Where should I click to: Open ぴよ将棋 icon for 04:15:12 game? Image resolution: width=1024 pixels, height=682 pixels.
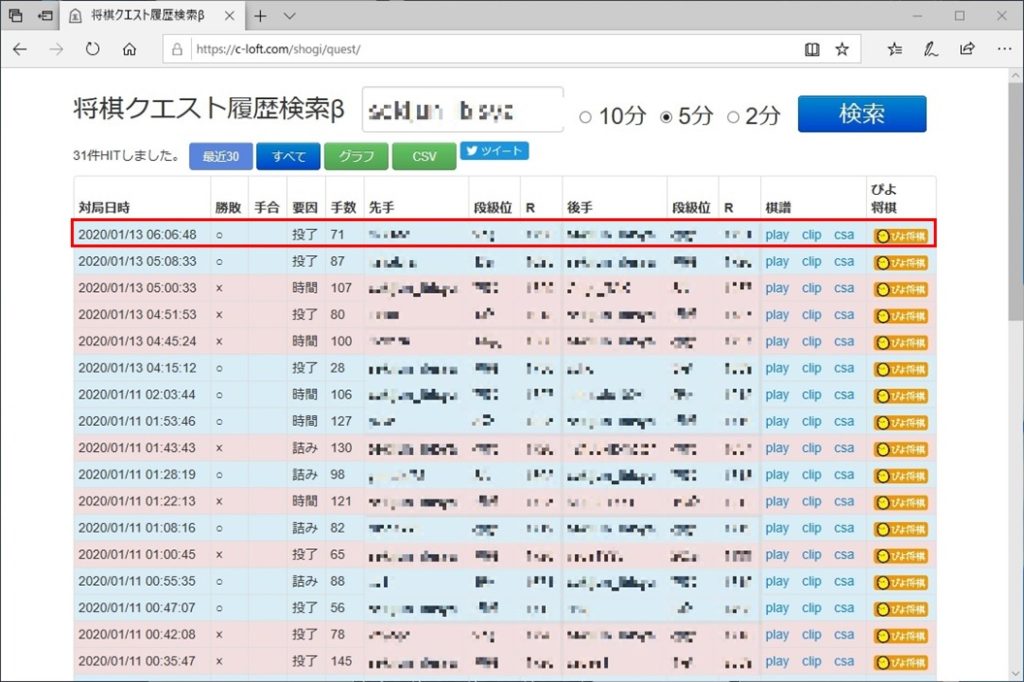901,369
